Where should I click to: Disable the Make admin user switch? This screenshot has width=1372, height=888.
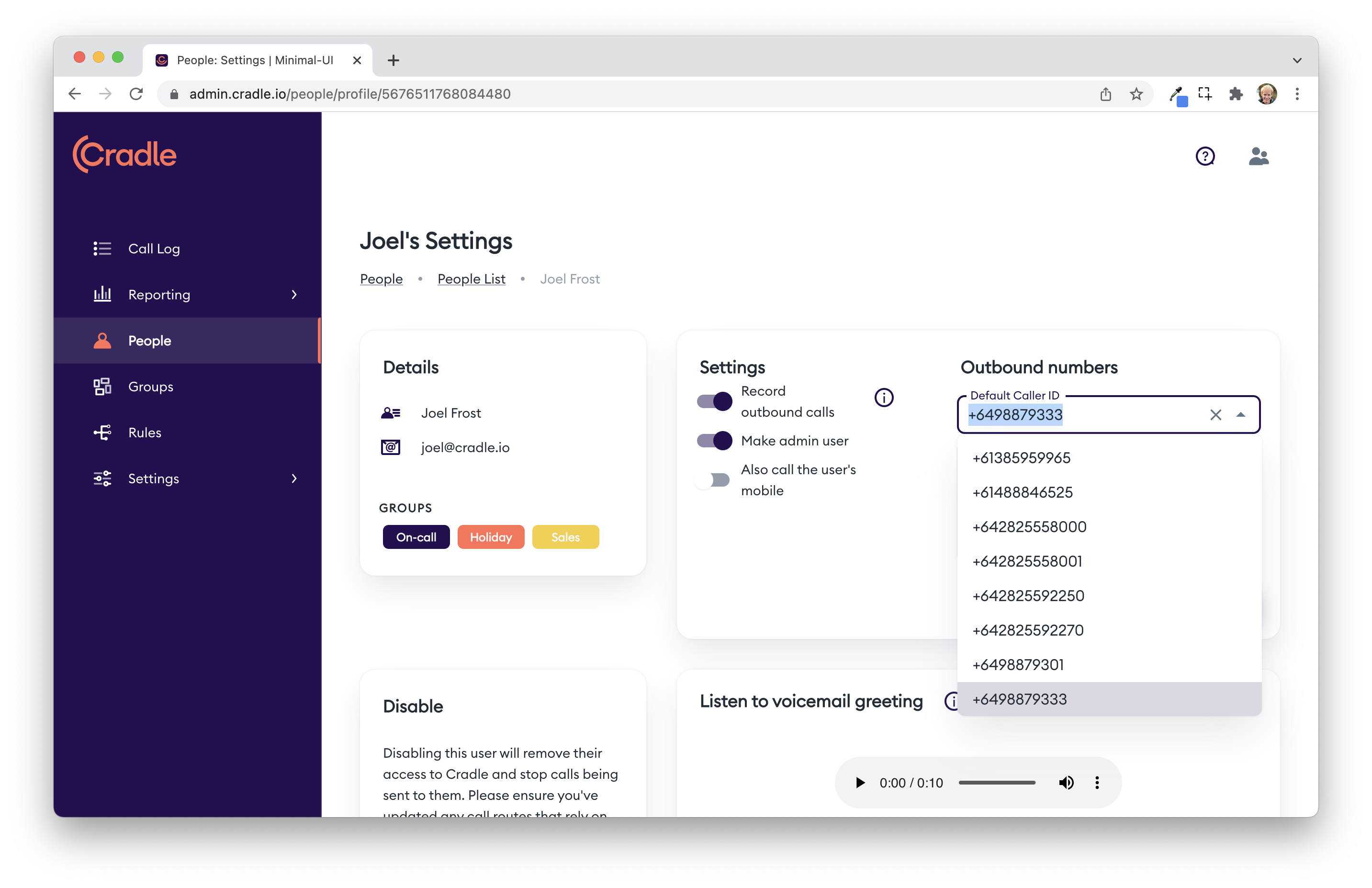click(715, 441)
